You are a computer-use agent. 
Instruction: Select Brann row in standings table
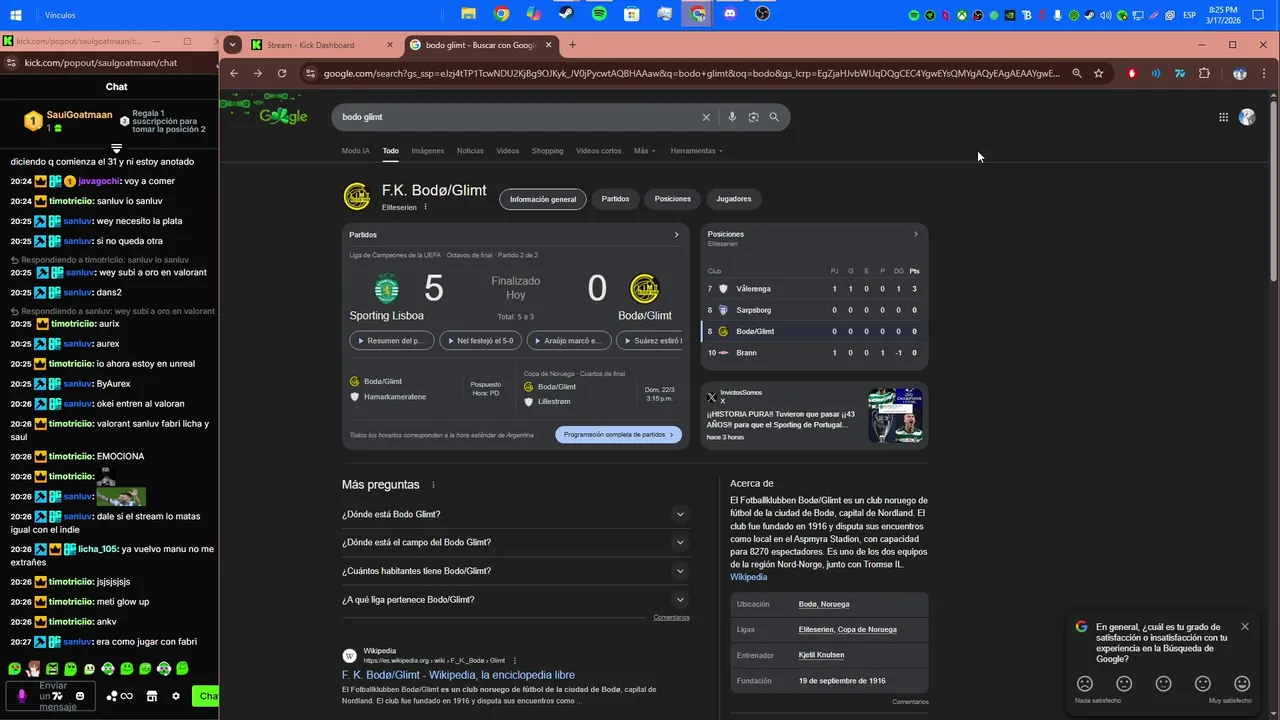point(814,353)
